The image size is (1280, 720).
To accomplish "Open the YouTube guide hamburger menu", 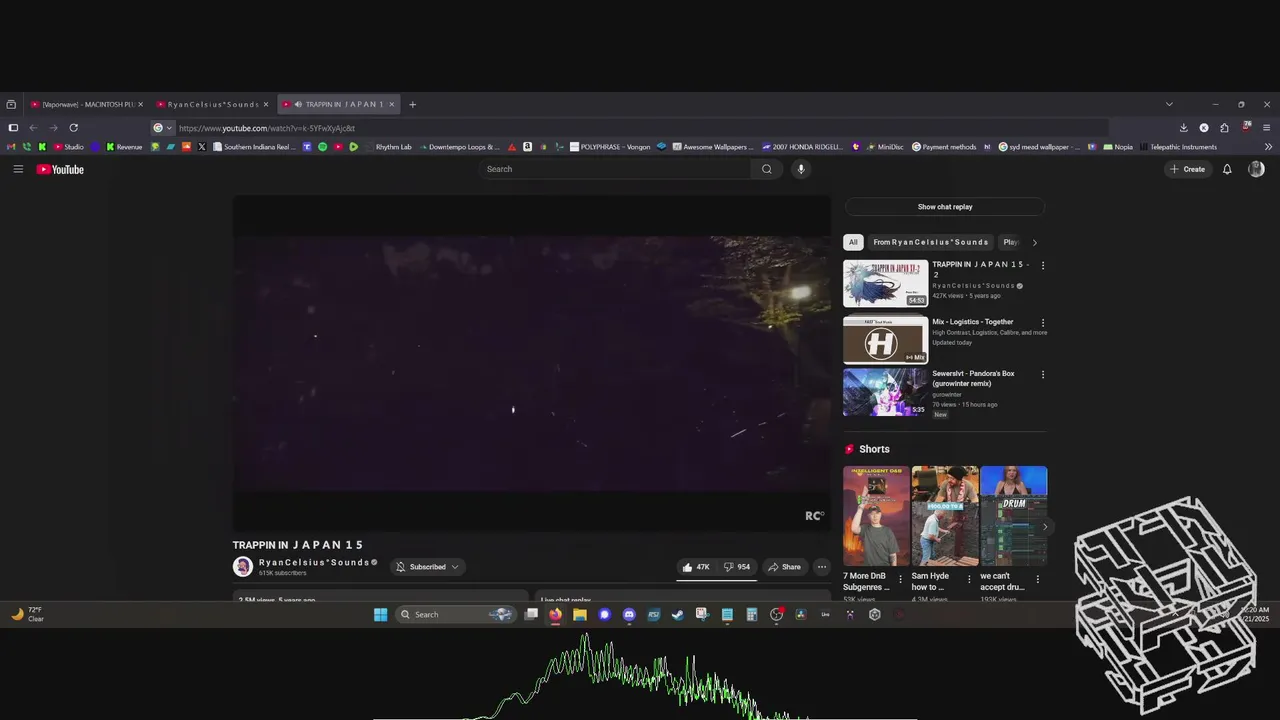I will click(x=18, y=169).
